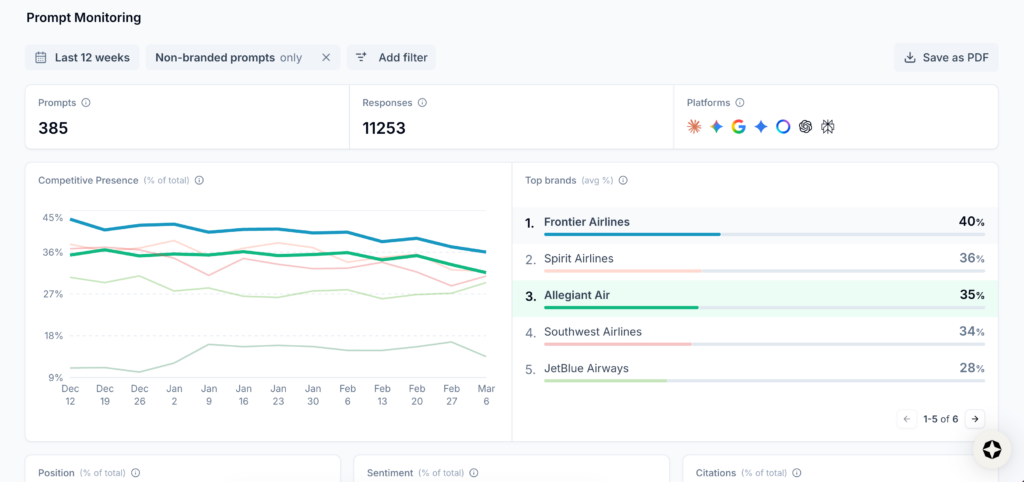
Task: Click the Perplexity platform icon
Action: pos(828,127)
